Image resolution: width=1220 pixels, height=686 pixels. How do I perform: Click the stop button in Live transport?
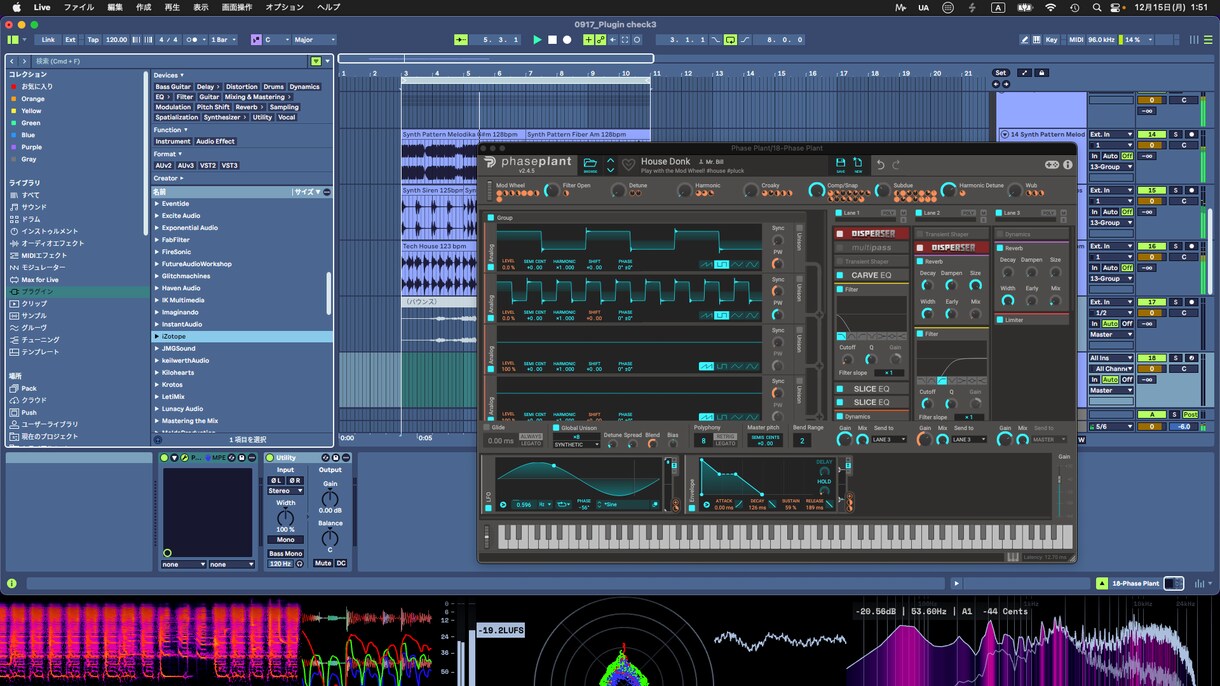552,40
